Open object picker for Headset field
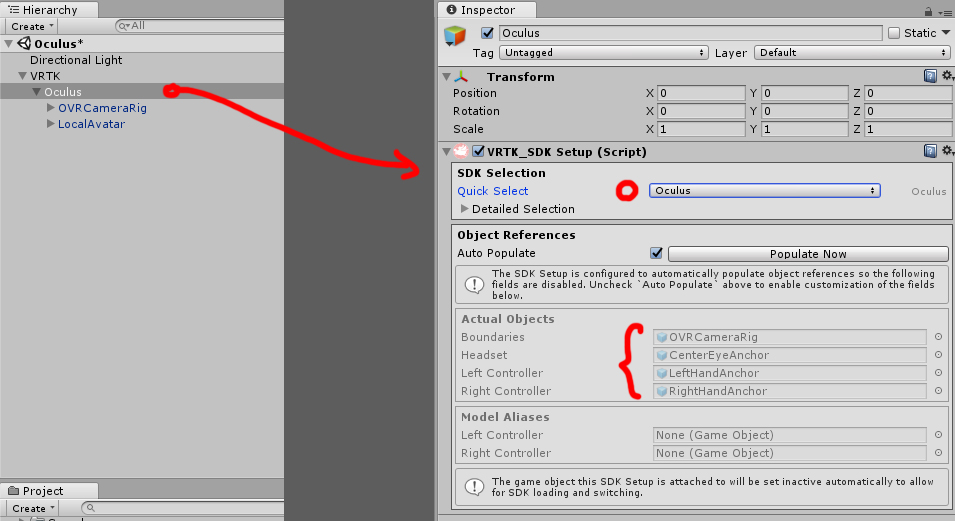Viewport: 955px width, 521px height. point(939,355)
